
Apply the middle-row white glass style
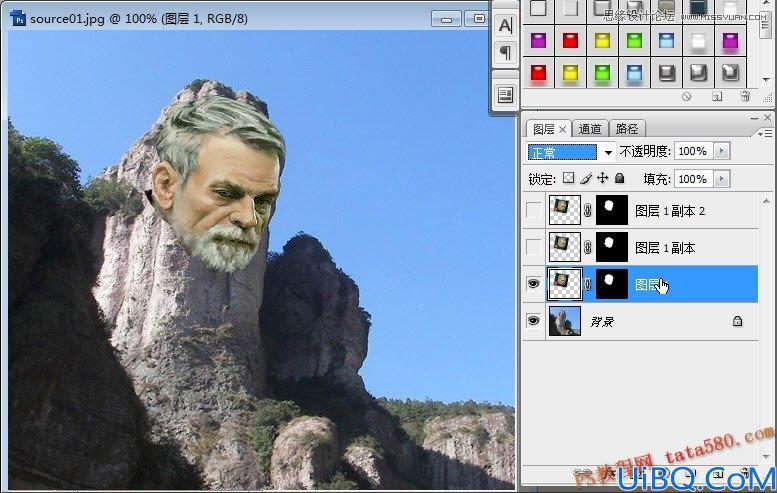[x=698, y=42]
